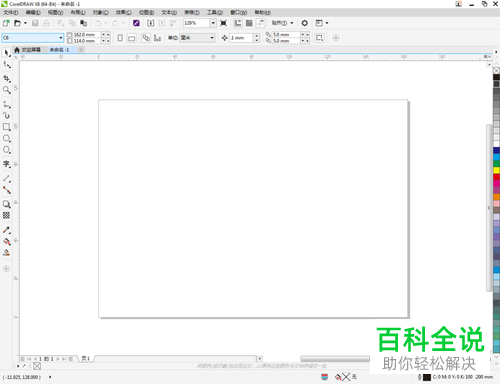Select the Polygon tool
Screen dimensions: 500x384
click(x=6, y=150)
